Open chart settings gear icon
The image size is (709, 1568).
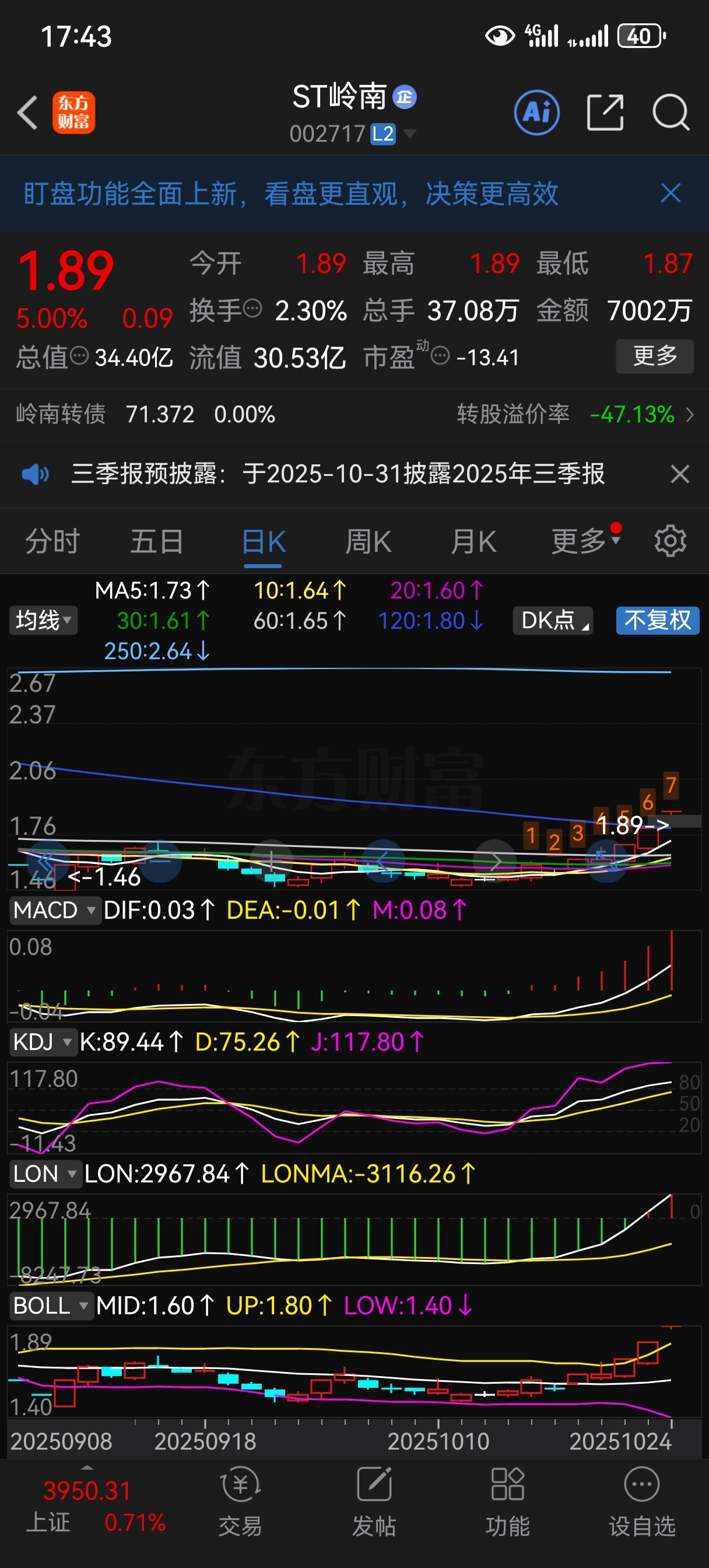(670, 541)
